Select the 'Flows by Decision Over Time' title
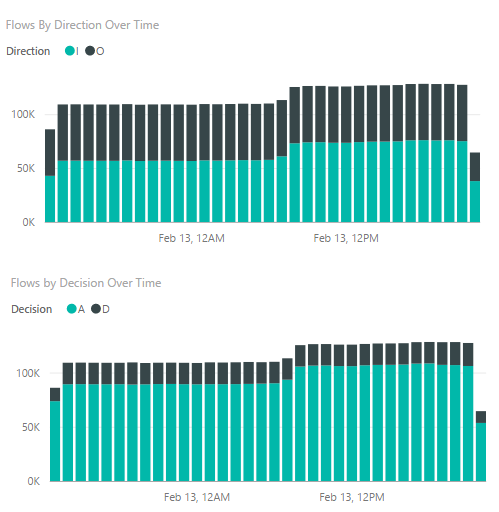 coord(86,283)
